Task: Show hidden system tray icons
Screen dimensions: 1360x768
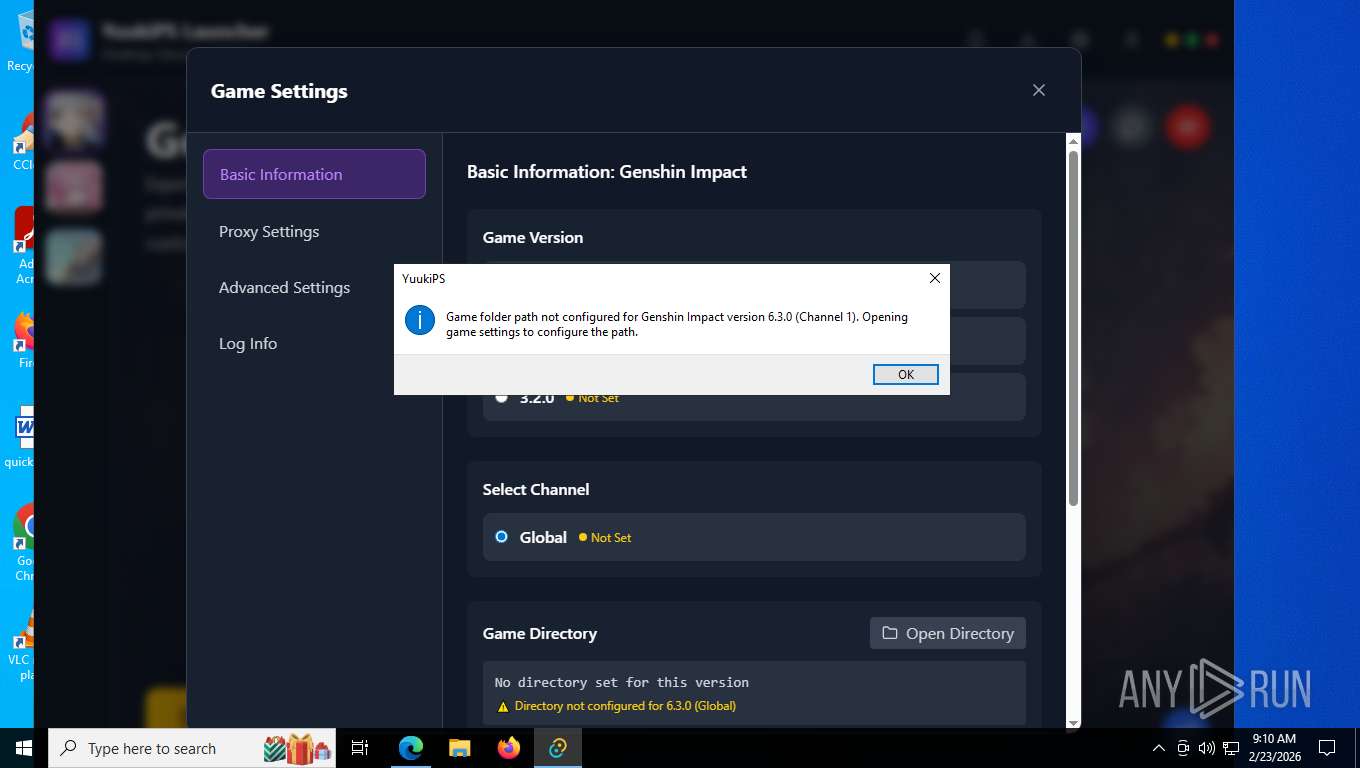Action: click(x=1159, y=748)
